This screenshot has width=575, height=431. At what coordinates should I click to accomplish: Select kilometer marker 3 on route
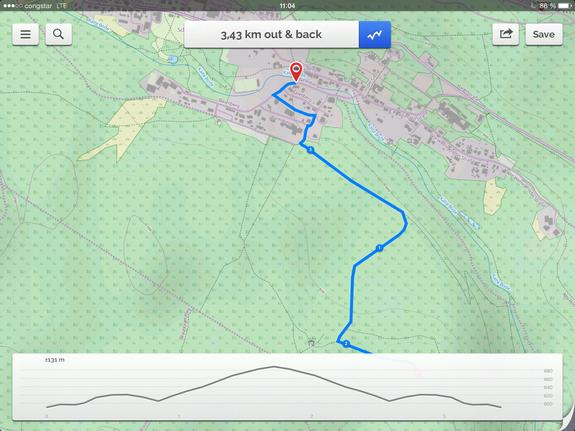[x=311, y=150]
